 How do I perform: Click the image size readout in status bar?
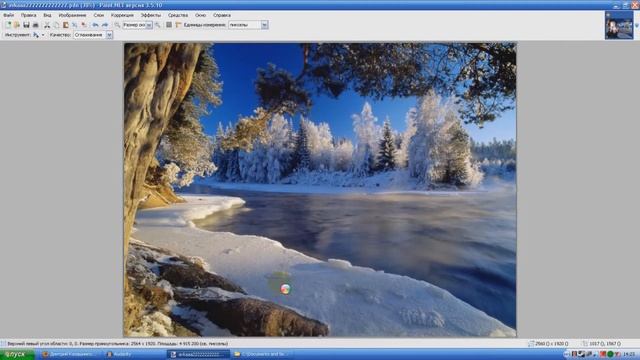548,344
